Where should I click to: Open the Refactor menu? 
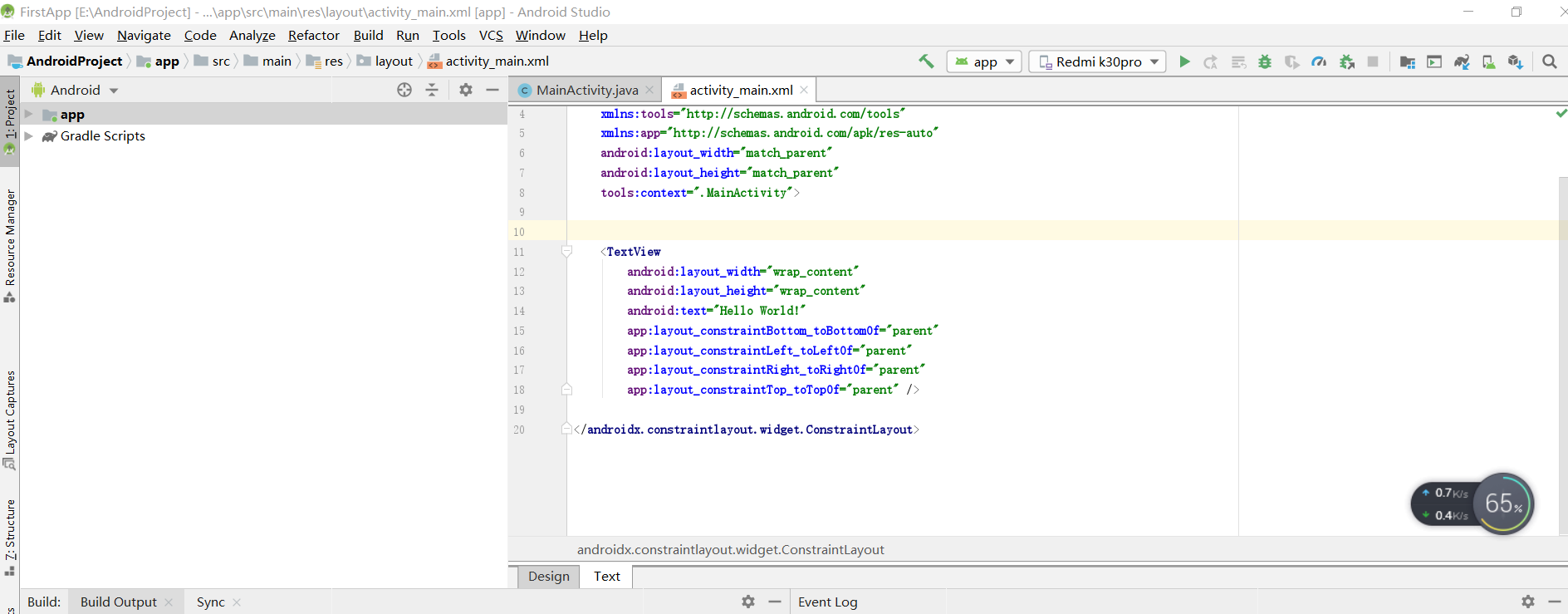point(314,35)
